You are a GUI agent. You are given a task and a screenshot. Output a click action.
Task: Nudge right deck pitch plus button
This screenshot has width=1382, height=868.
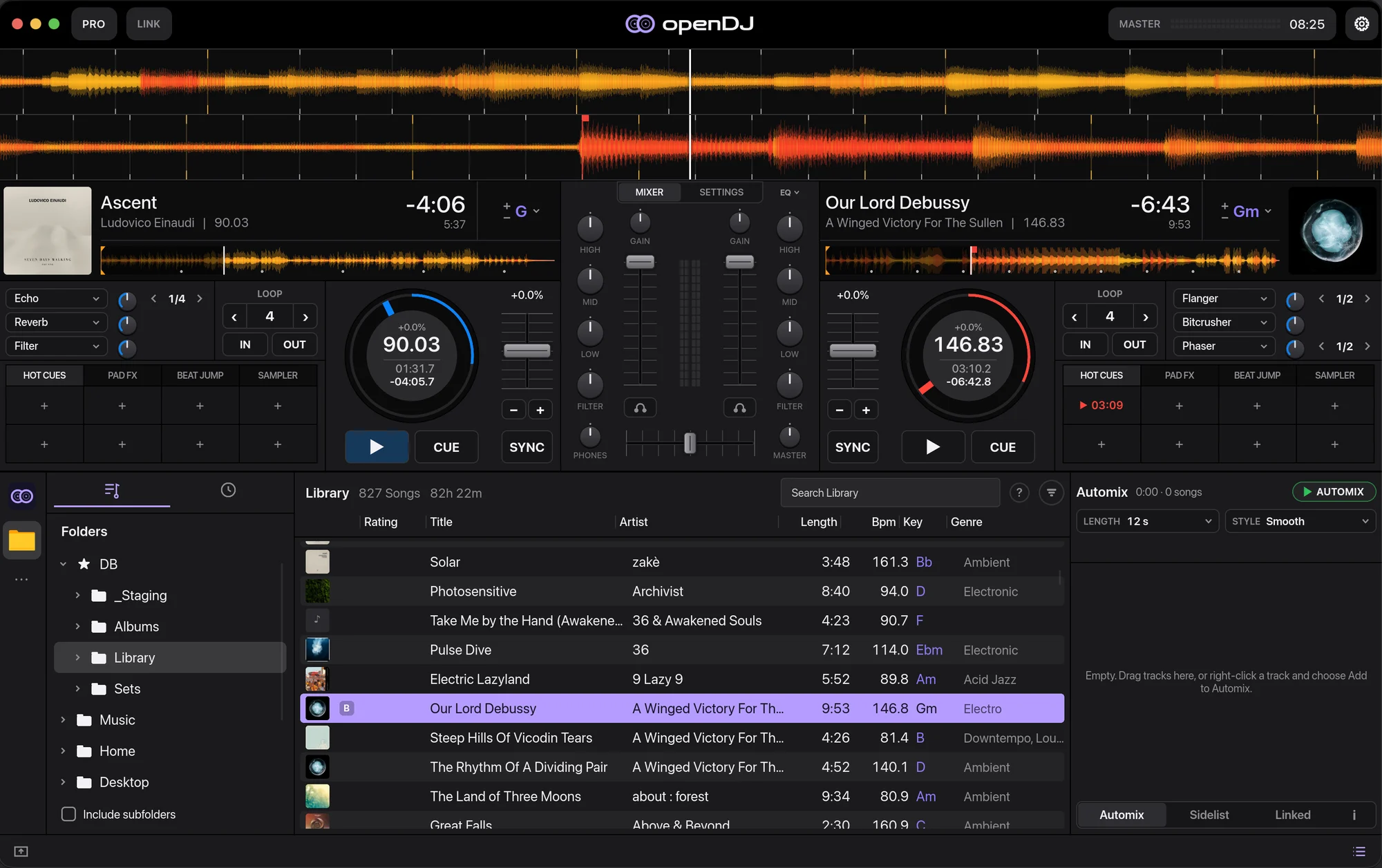pos(866,410)
